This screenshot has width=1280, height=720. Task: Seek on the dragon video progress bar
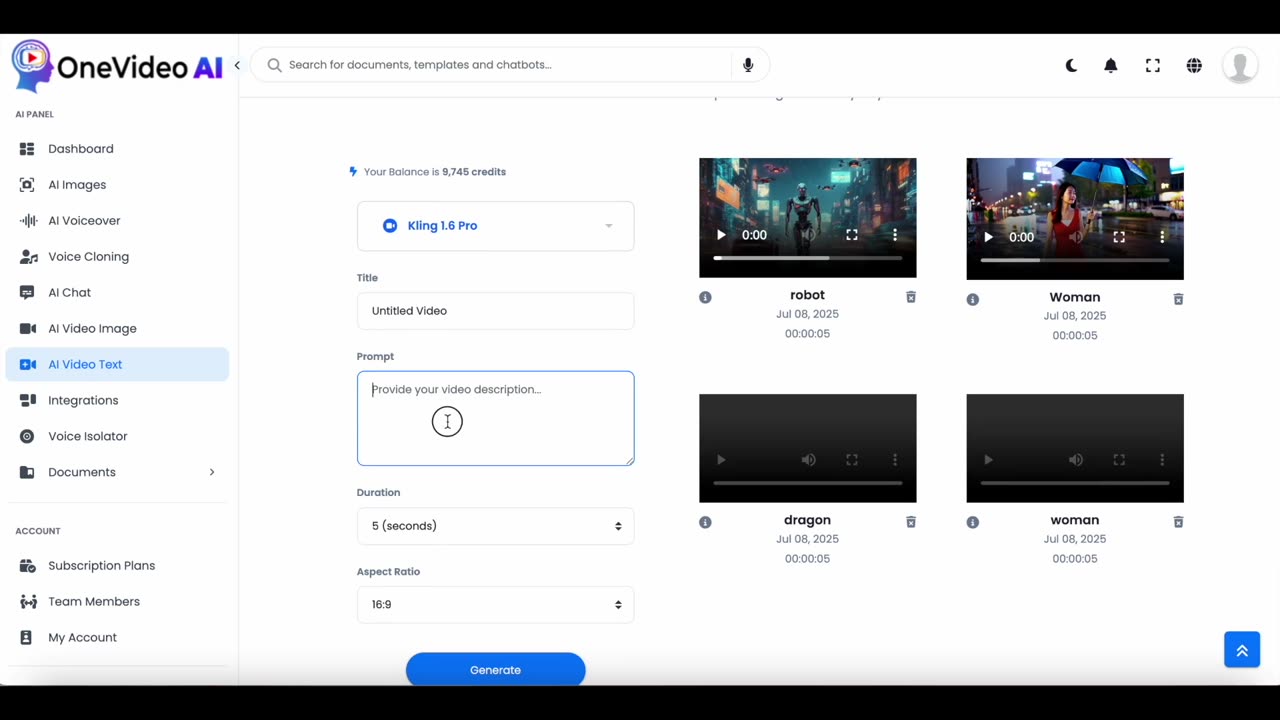coord(808,483)
